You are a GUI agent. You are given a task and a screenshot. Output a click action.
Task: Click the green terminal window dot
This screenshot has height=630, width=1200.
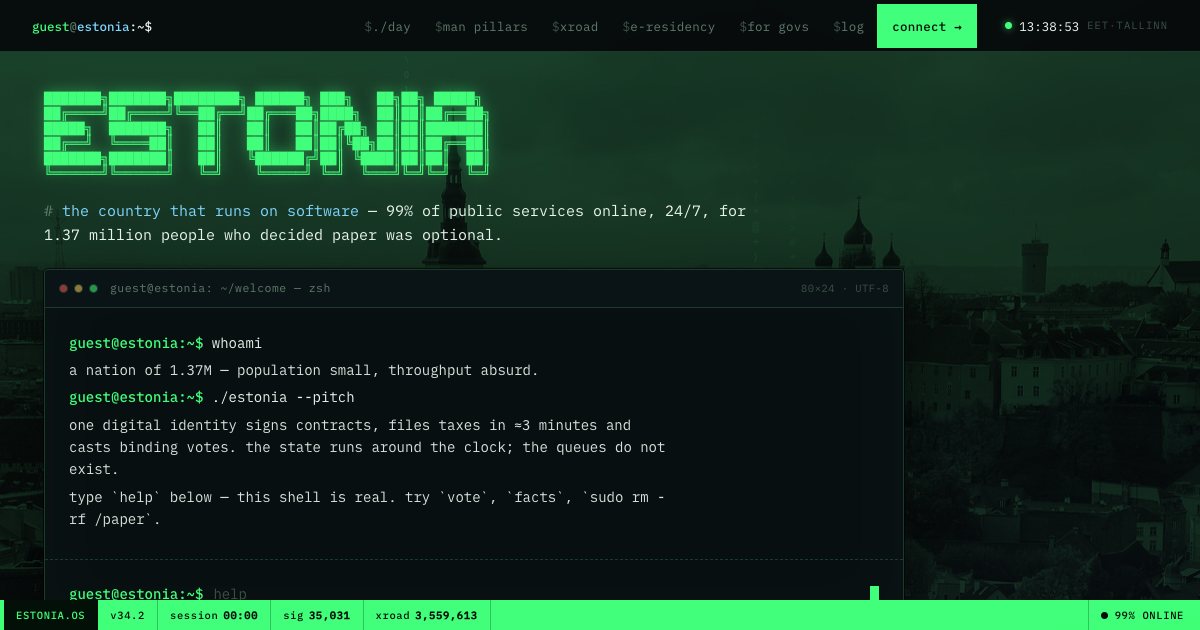pyautogui.click(x=94, y=288)
